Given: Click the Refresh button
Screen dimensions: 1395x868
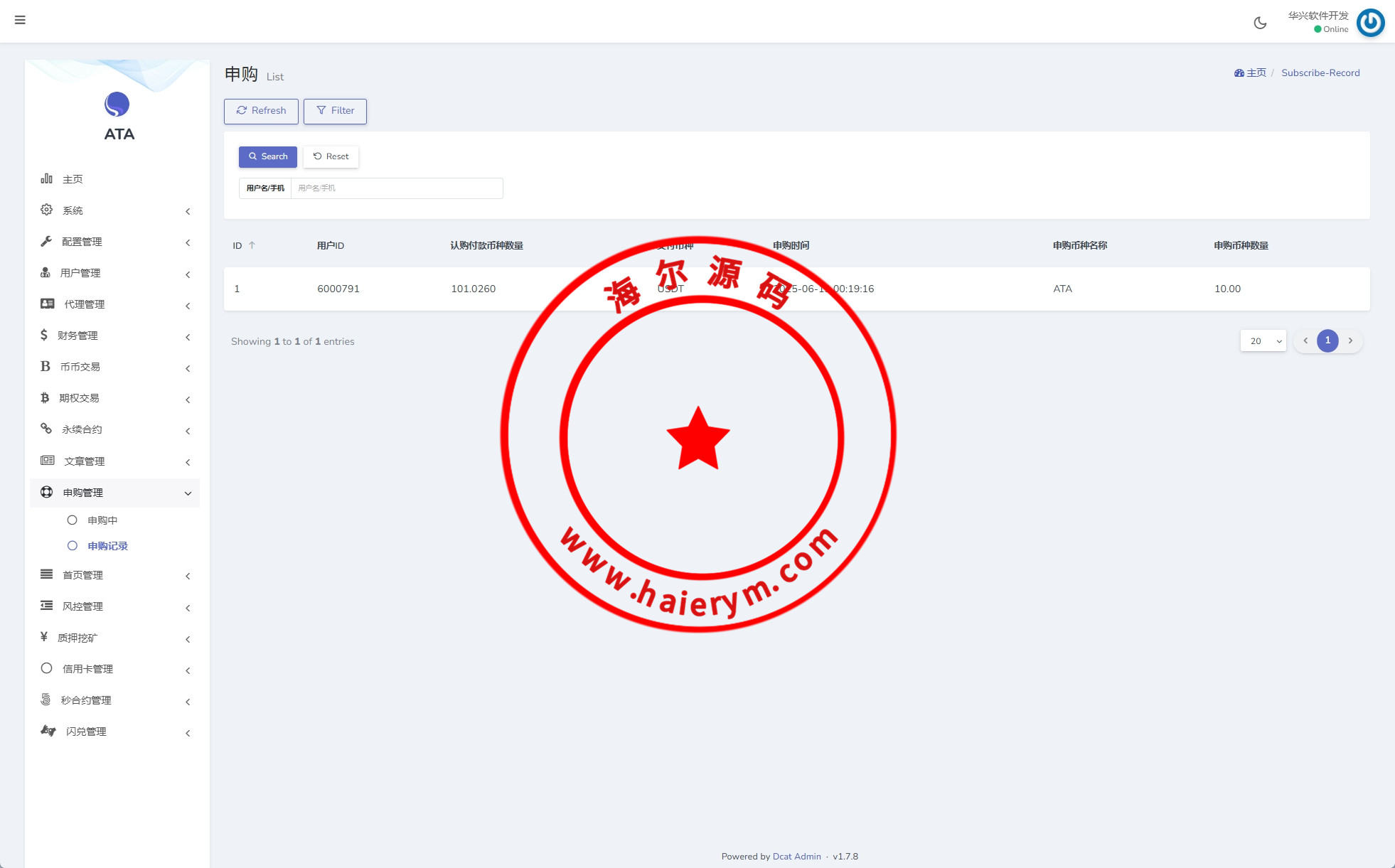Looking at the screenshot, I should (261, 111).
